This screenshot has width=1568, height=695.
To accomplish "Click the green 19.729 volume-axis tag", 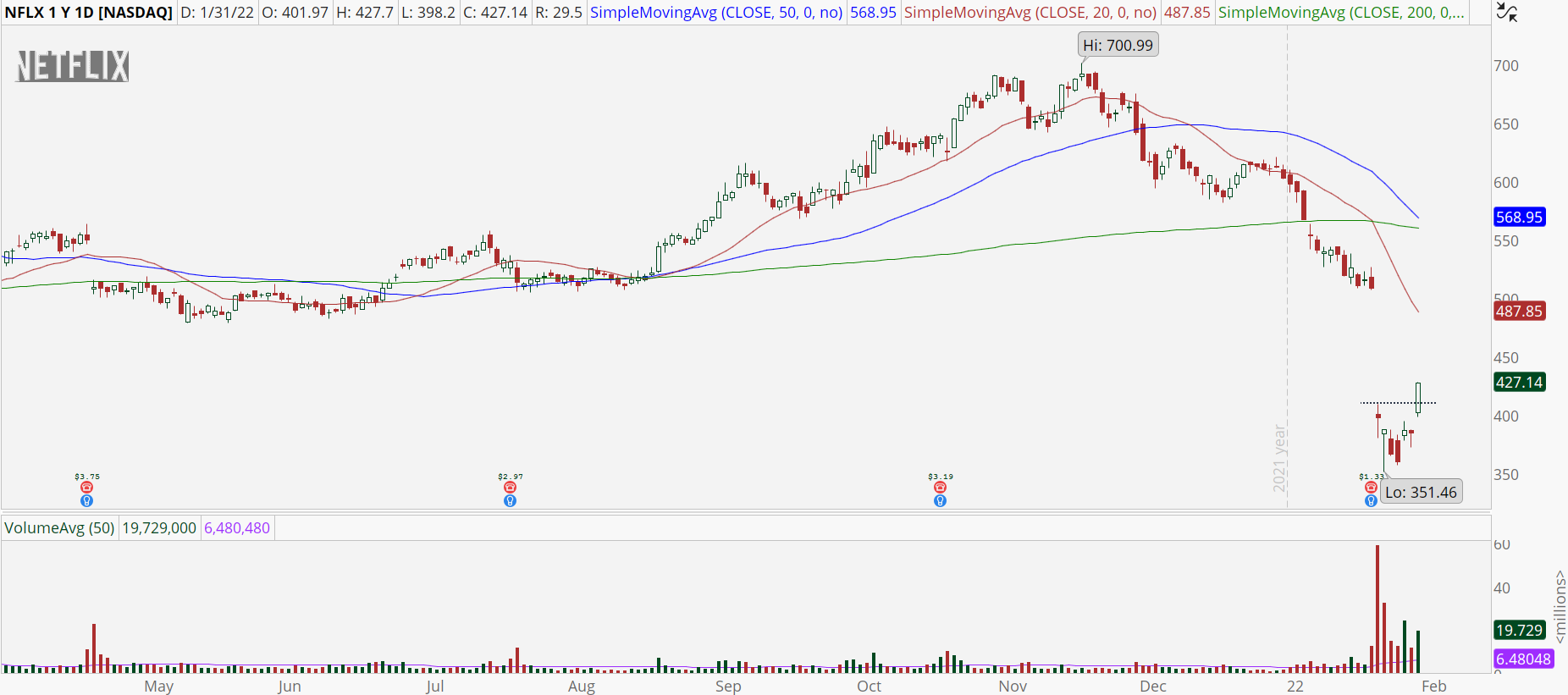I will click(1520, 630).
